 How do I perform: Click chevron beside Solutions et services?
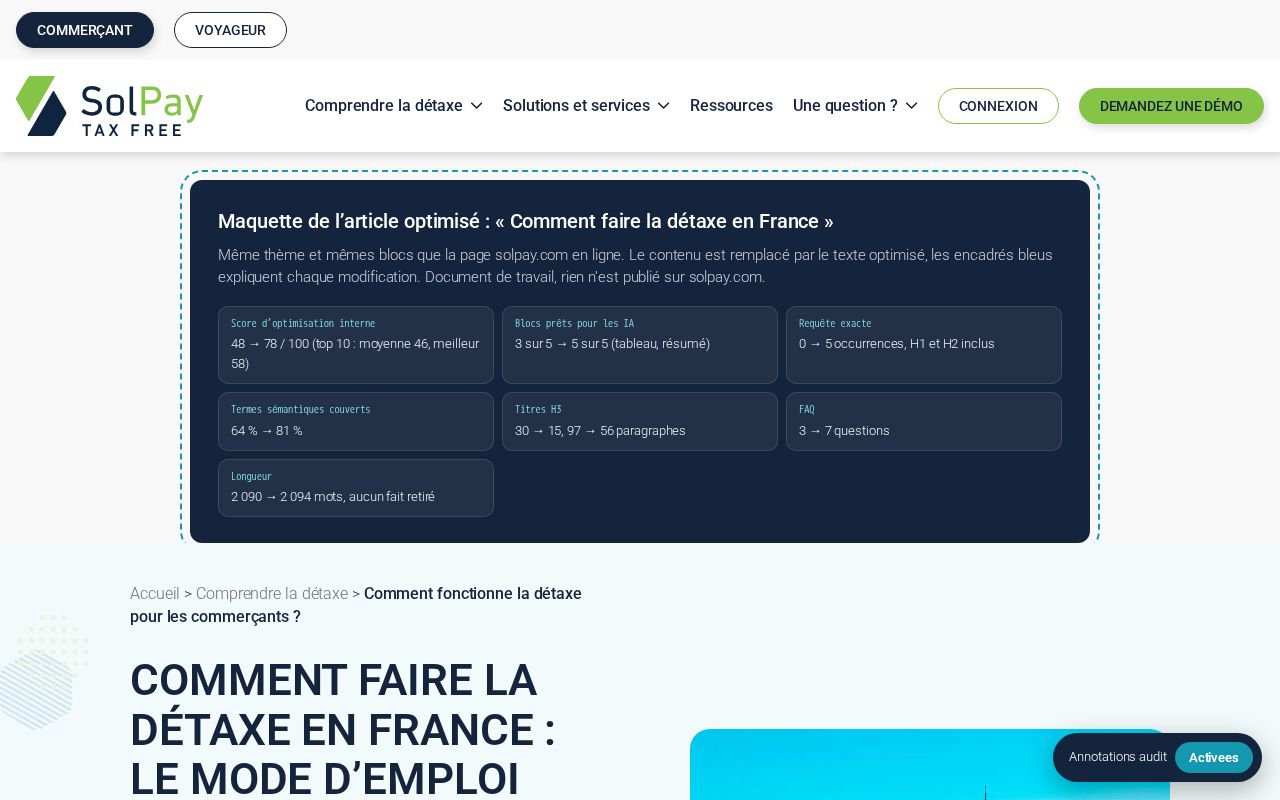click(663, 106)
